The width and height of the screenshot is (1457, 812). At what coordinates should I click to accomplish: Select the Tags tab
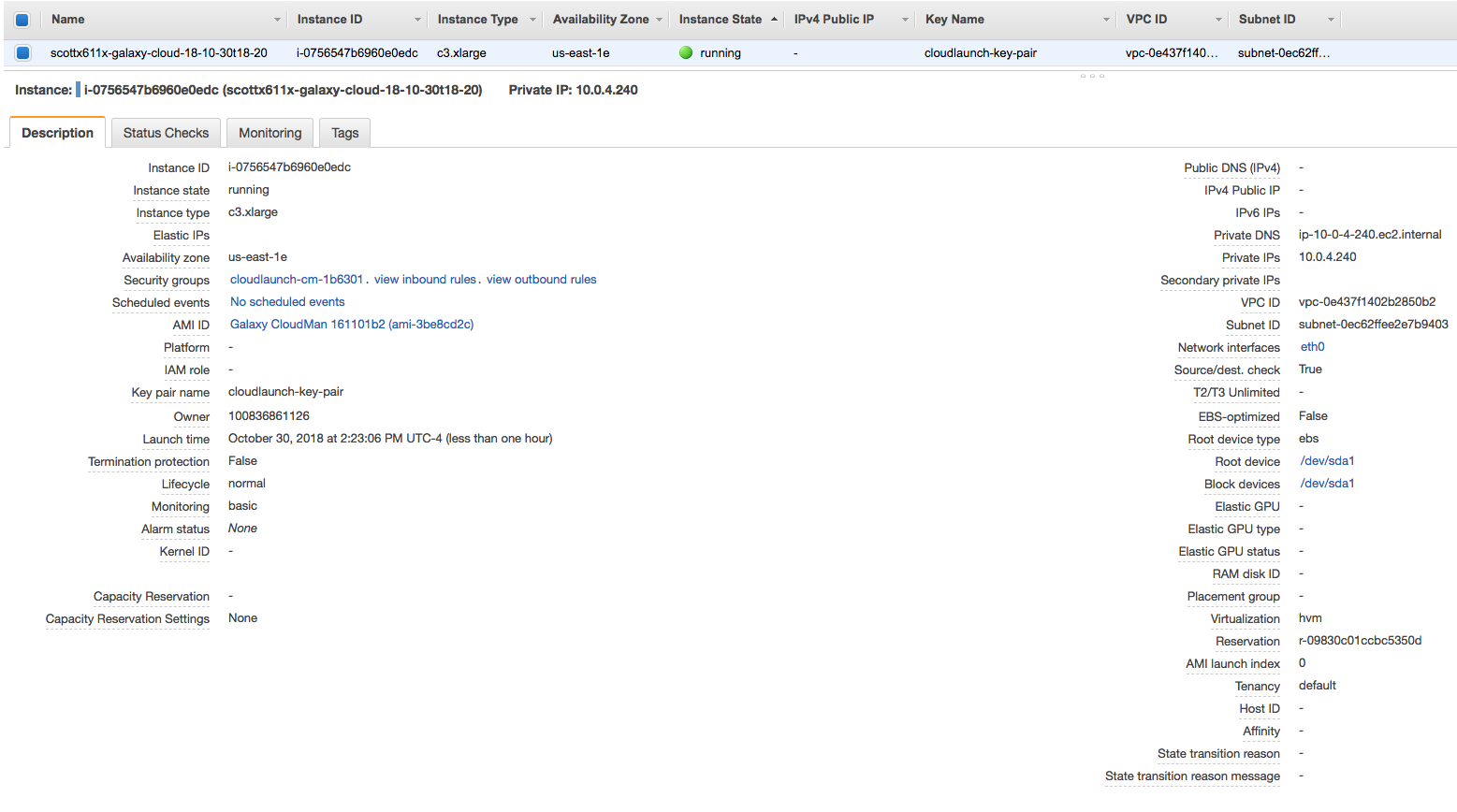(344, 132)
